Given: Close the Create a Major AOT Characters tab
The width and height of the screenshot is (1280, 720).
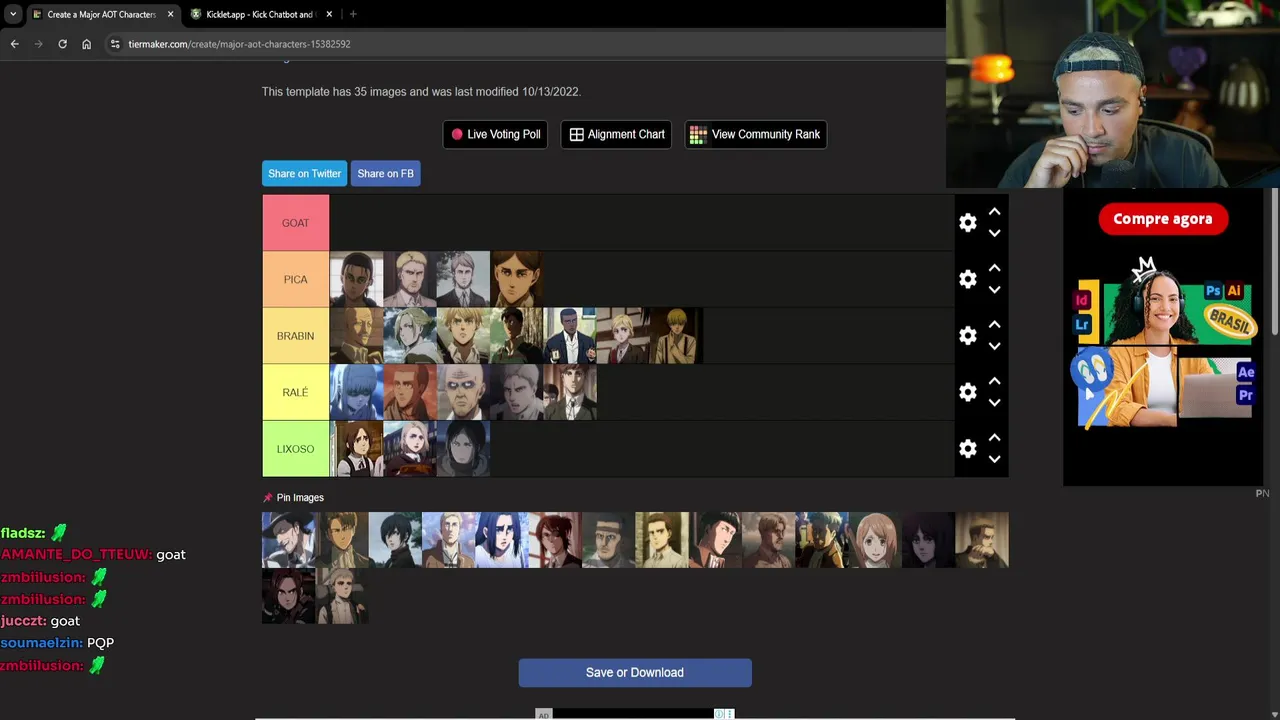Looking at the screenshot, I should (170, 14).
